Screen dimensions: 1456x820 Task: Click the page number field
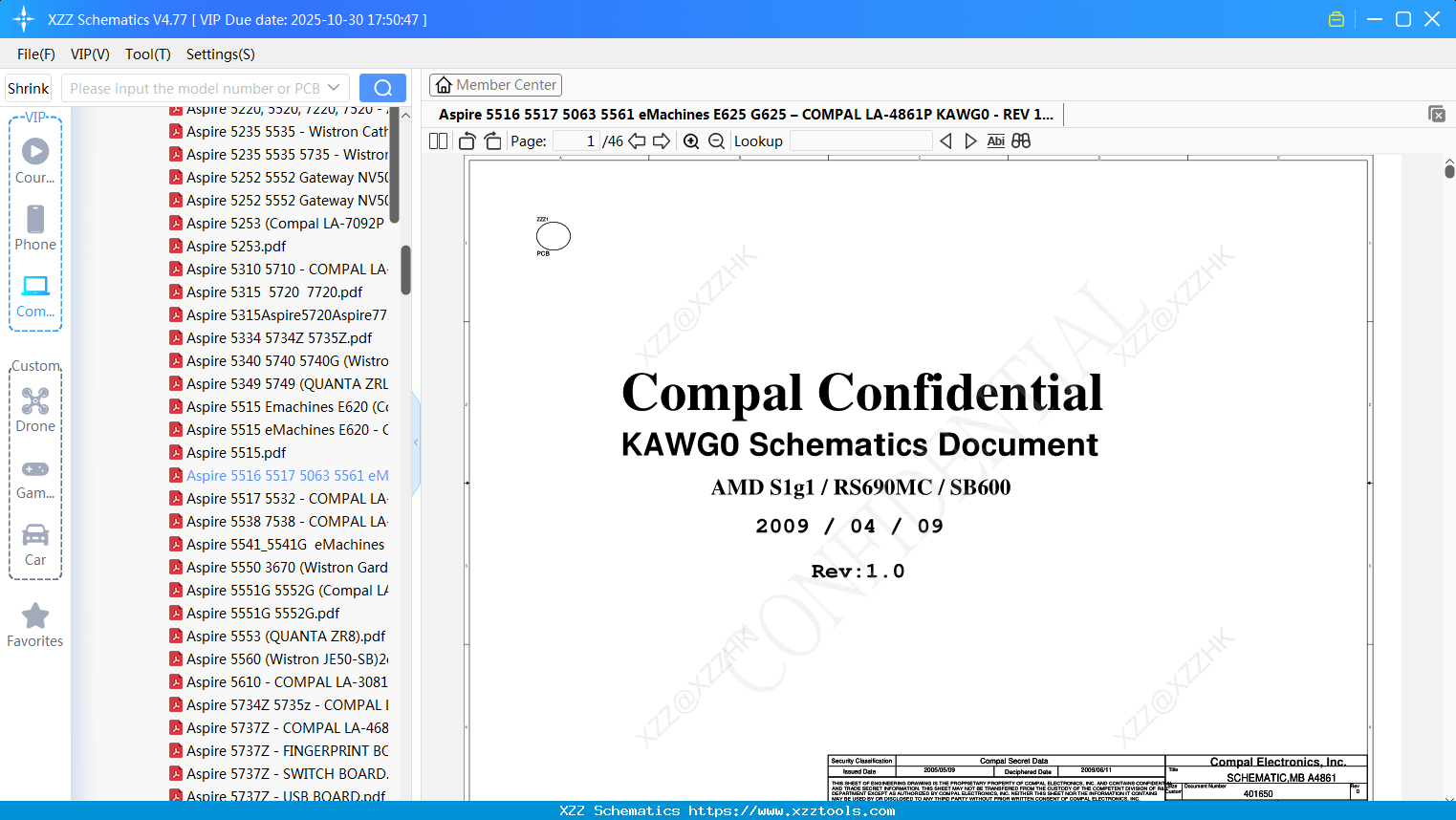click(576, 141)
